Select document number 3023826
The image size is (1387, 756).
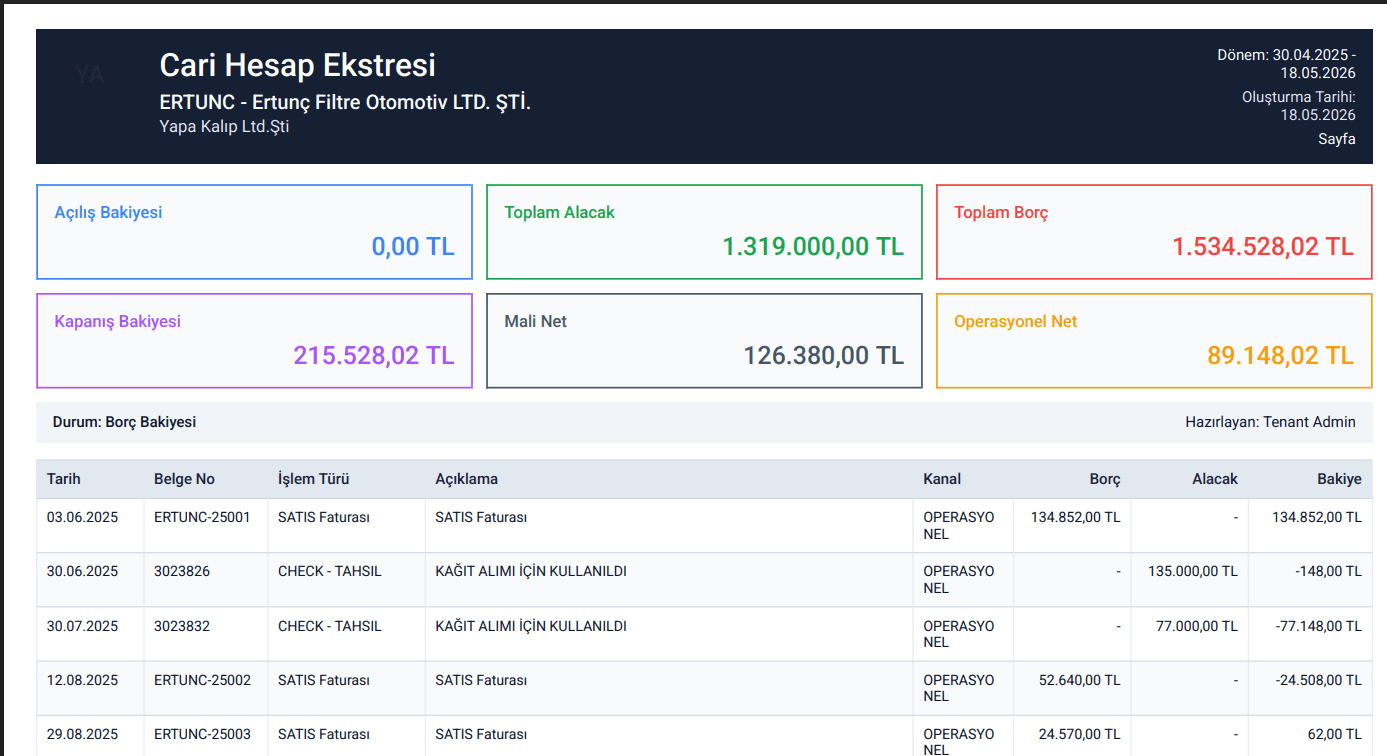click(182, 571)
